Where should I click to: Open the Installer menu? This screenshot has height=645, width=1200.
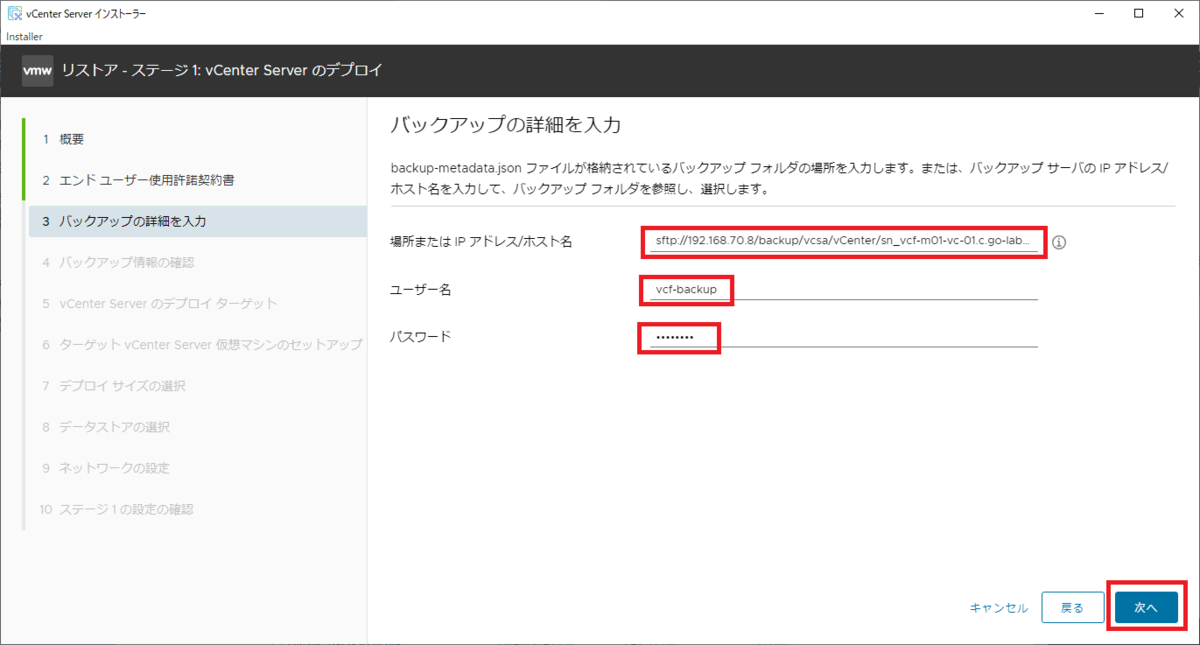[24, 36]
